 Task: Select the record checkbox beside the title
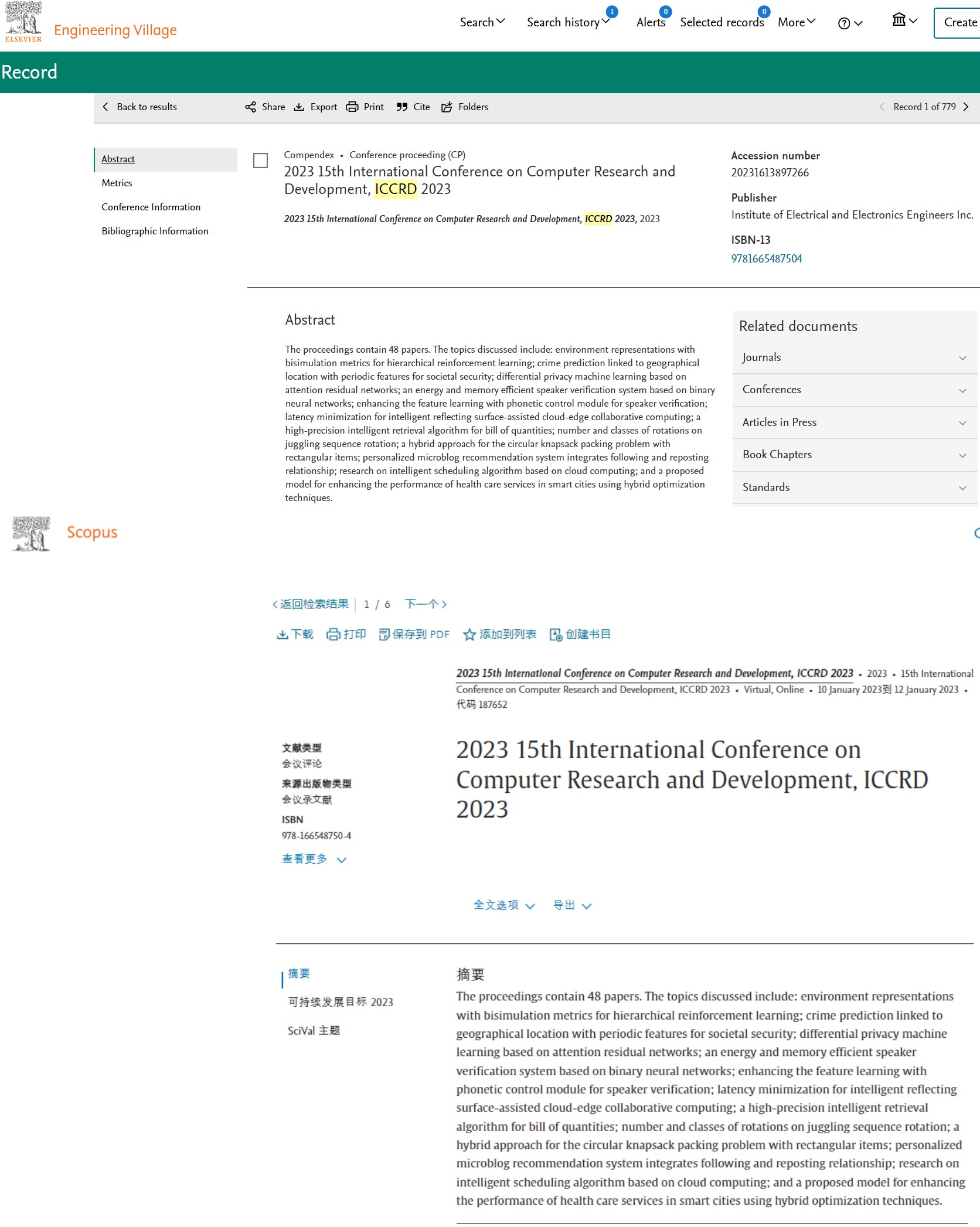pos(260,161)
